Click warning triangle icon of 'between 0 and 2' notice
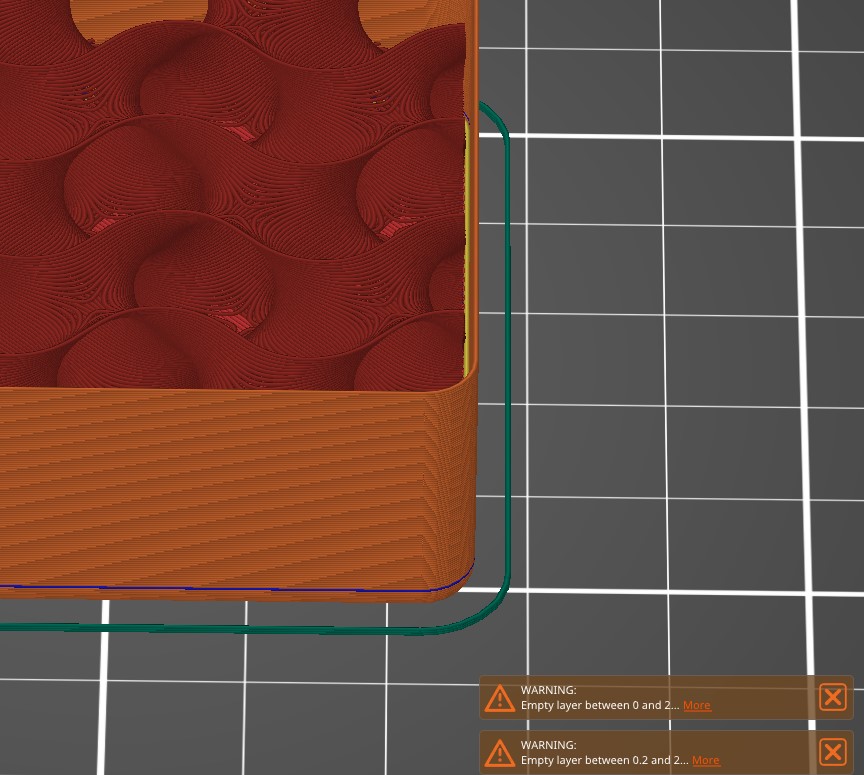Image resolution: width=864 pixels, height=775 pixels. 500,698
